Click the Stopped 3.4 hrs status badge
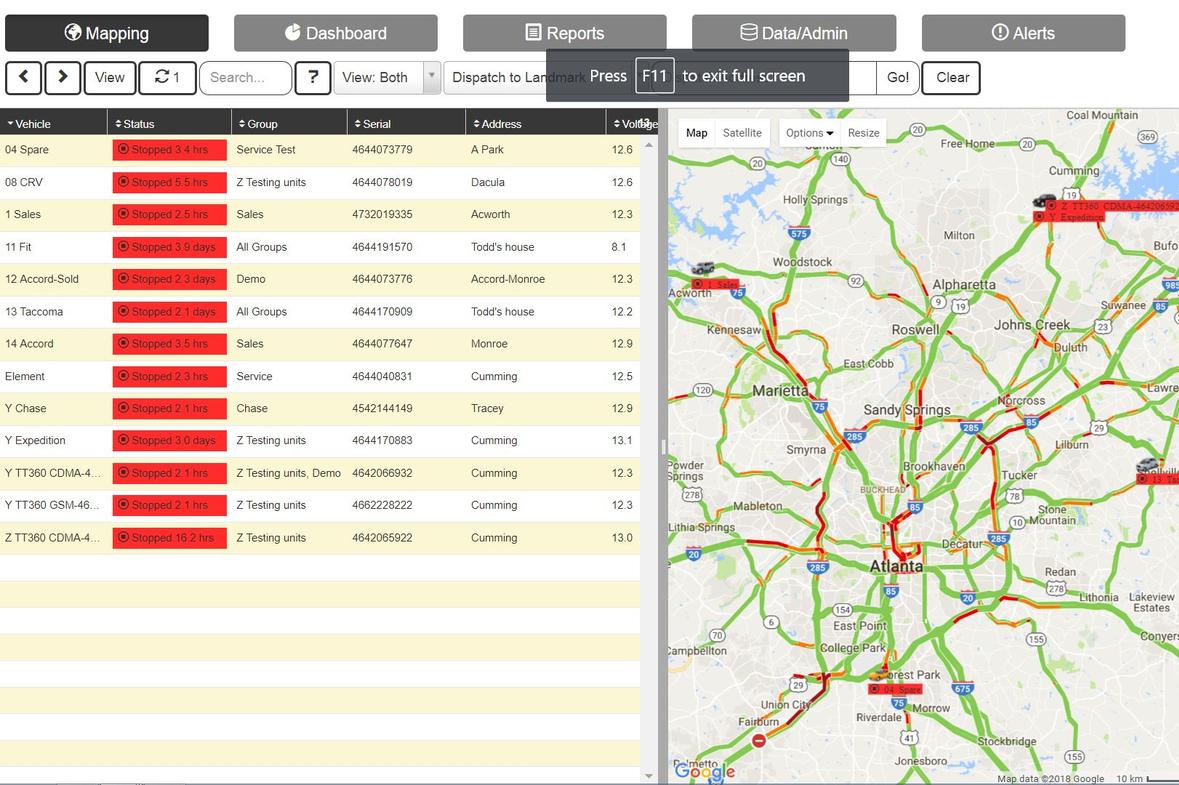 click(x=169, y=150)
